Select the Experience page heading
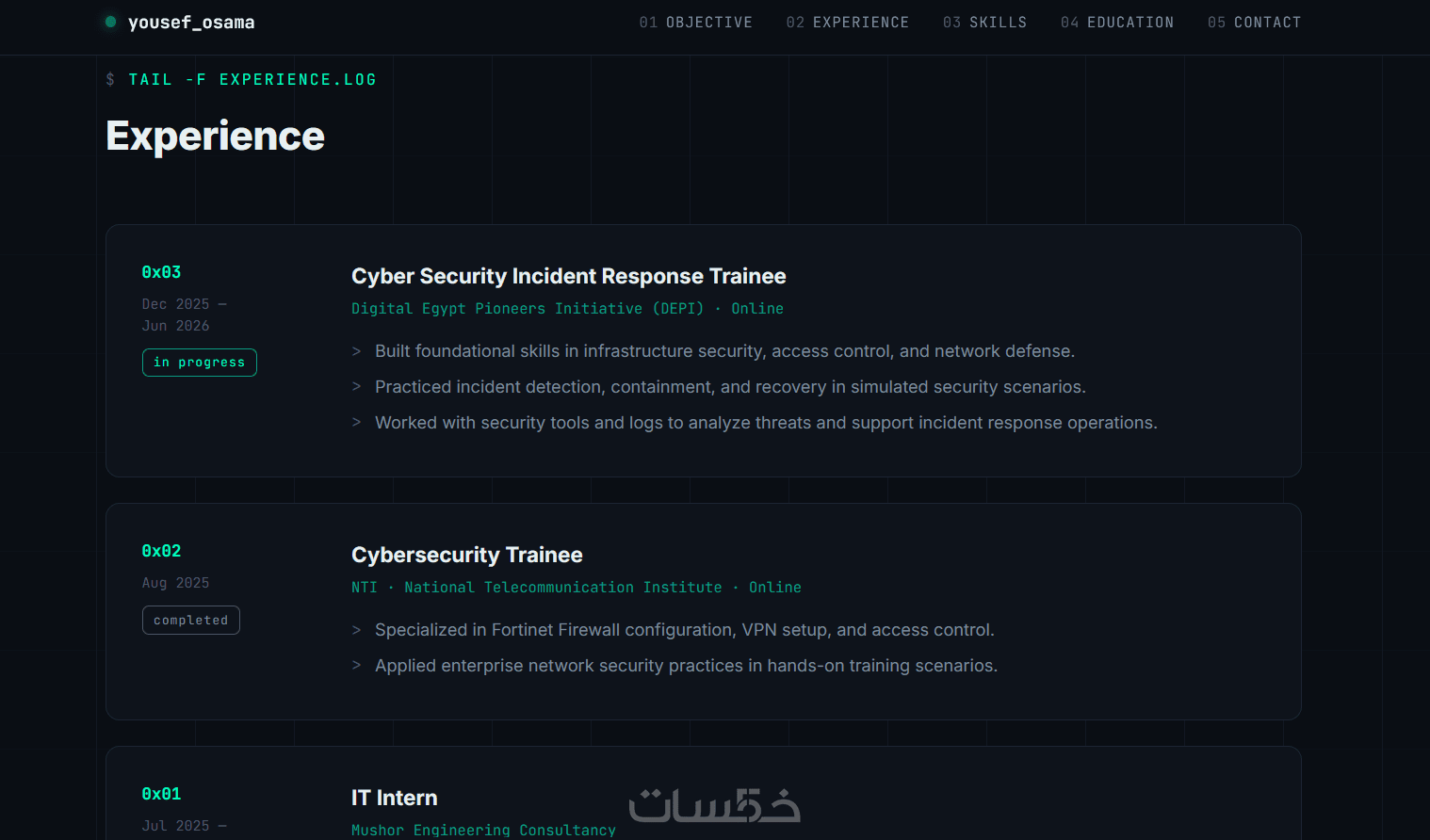 point(215,137)
